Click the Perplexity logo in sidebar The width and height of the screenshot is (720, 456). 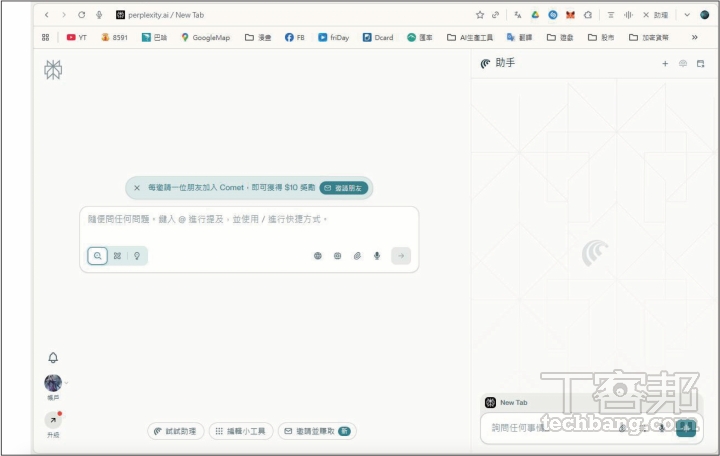point(53,70)
